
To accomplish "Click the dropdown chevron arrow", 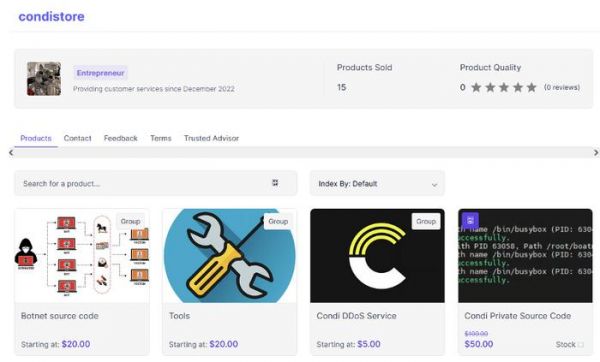I will click(434, 185).
